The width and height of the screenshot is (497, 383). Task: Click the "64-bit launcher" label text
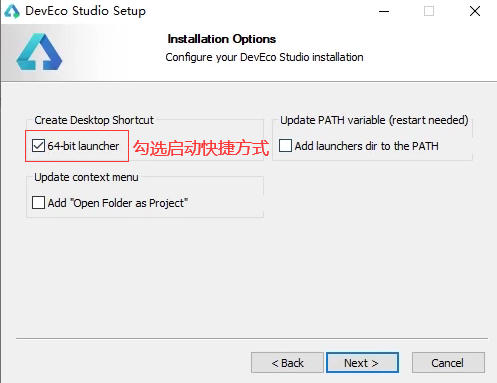point(83,146)
